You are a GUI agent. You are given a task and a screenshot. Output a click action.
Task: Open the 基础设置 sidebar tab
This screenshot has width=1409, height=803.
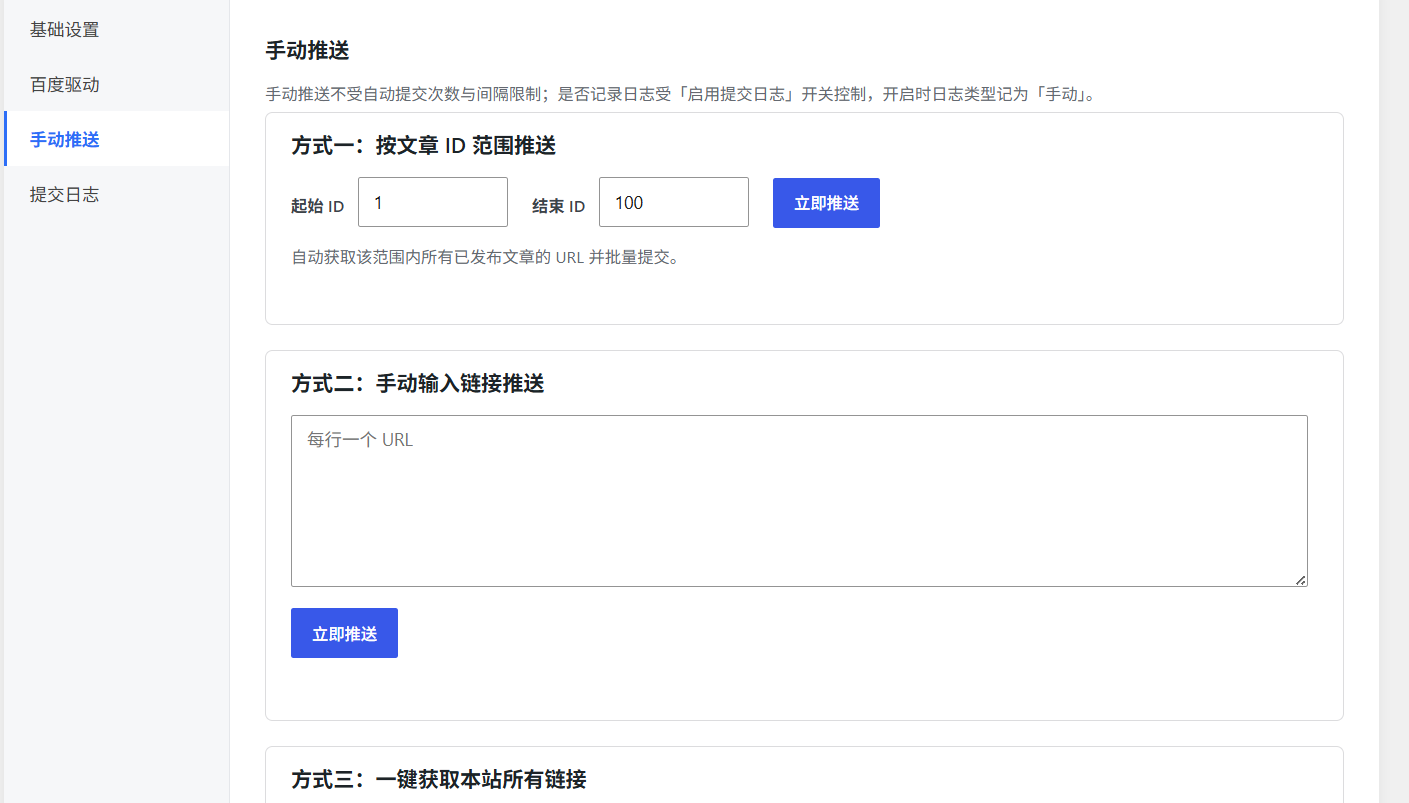(x=117, y=30)
